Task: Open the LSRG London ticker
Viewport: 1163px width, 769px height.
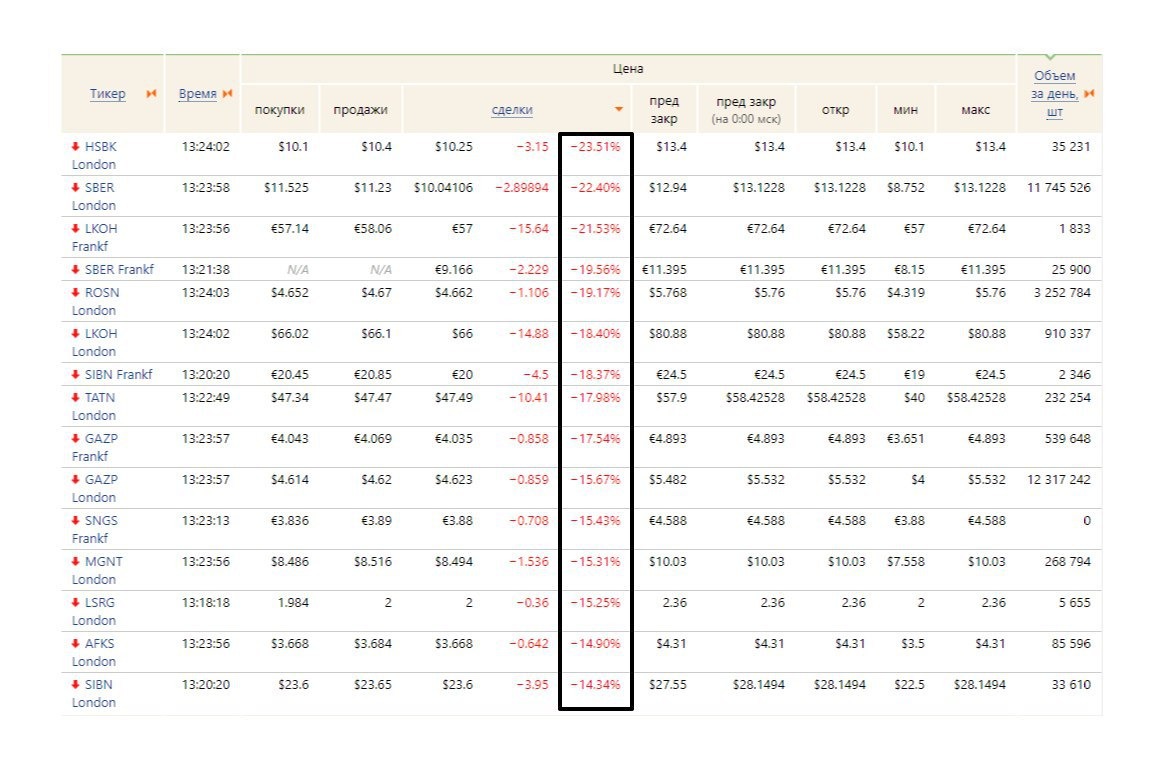Action: [94, 611]
